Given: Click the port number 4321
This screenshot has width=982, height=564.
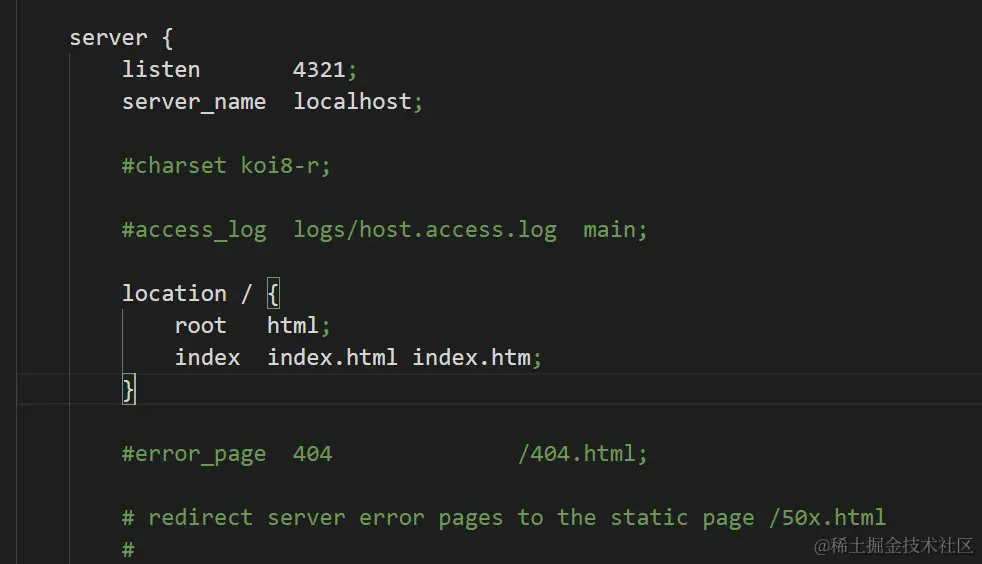Looking at the screenshot, I should tap(319, 69).
